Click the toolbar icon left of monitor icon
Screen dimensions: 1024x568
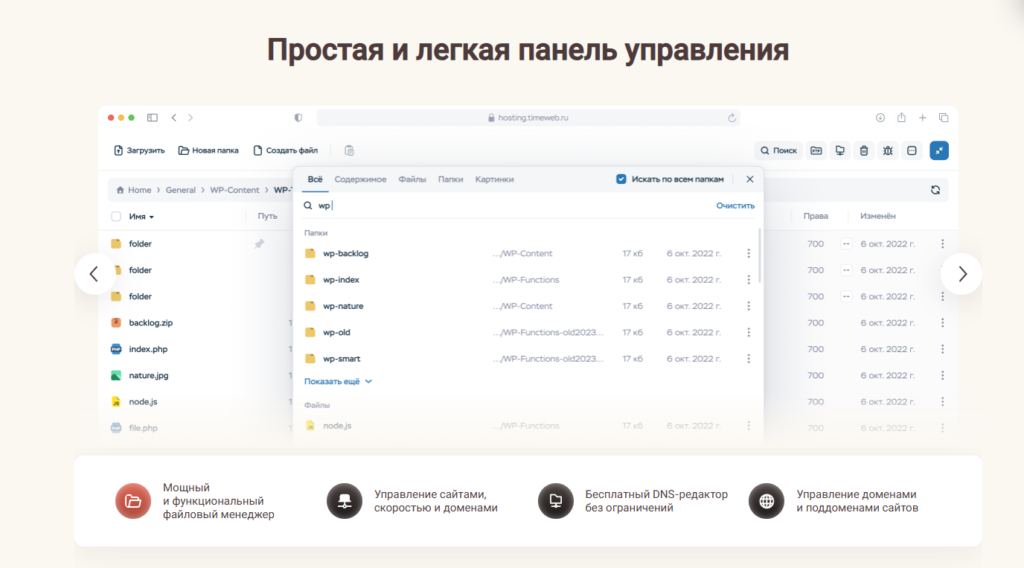[816, 151]
